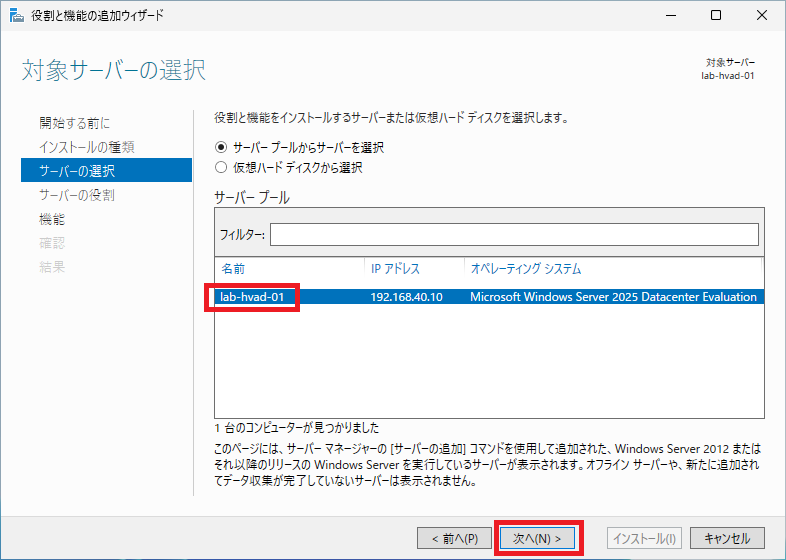The image size is (786, 560).
Task: Go to 機能 step in the sidebar
Action: 52,219
